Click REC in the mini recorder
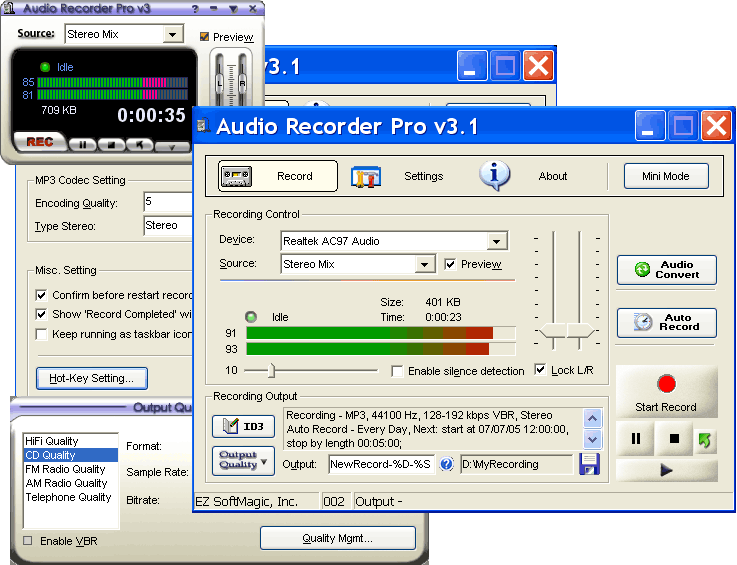 coord(39,142)
